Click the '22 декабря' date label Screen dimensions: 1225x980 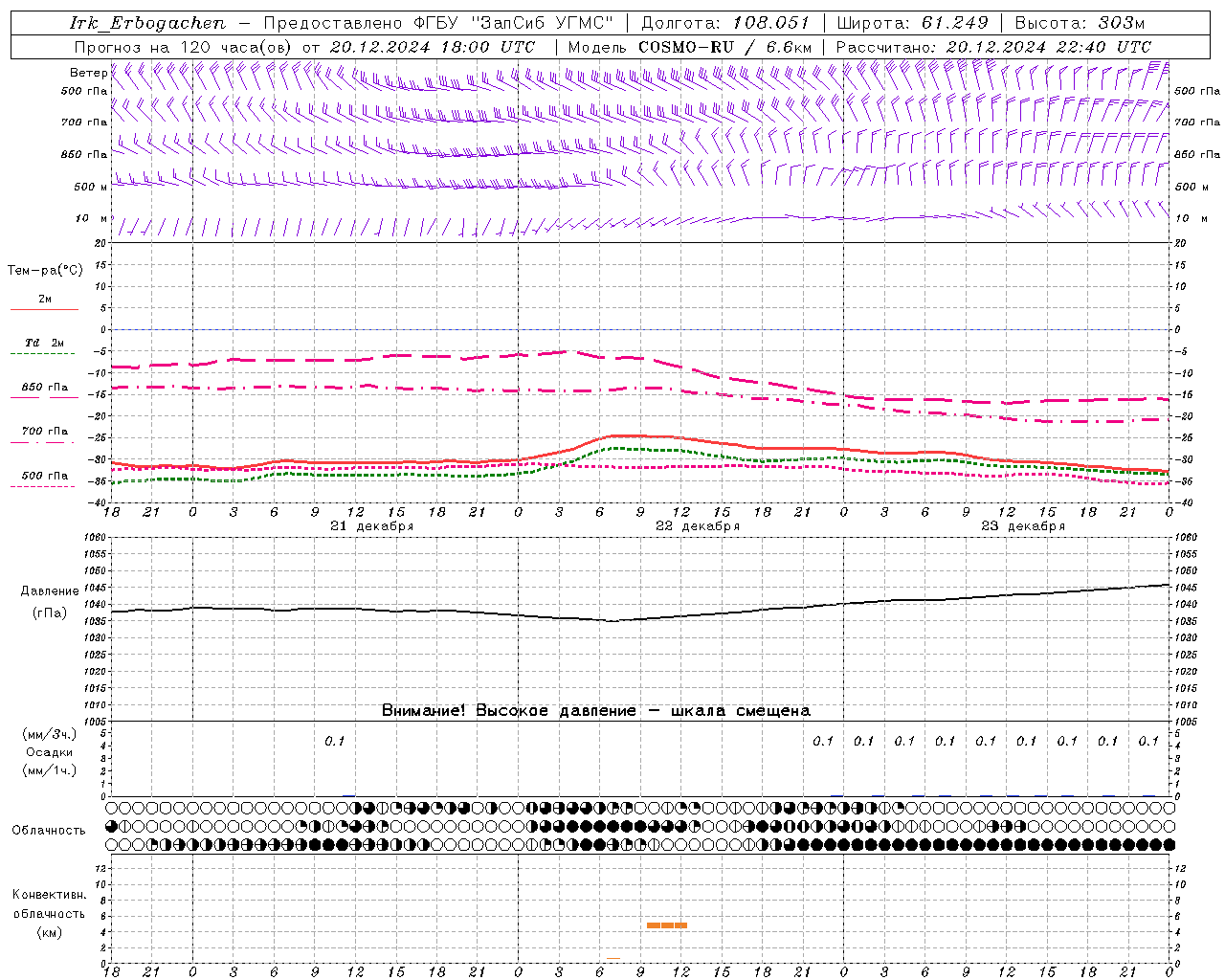698,526
